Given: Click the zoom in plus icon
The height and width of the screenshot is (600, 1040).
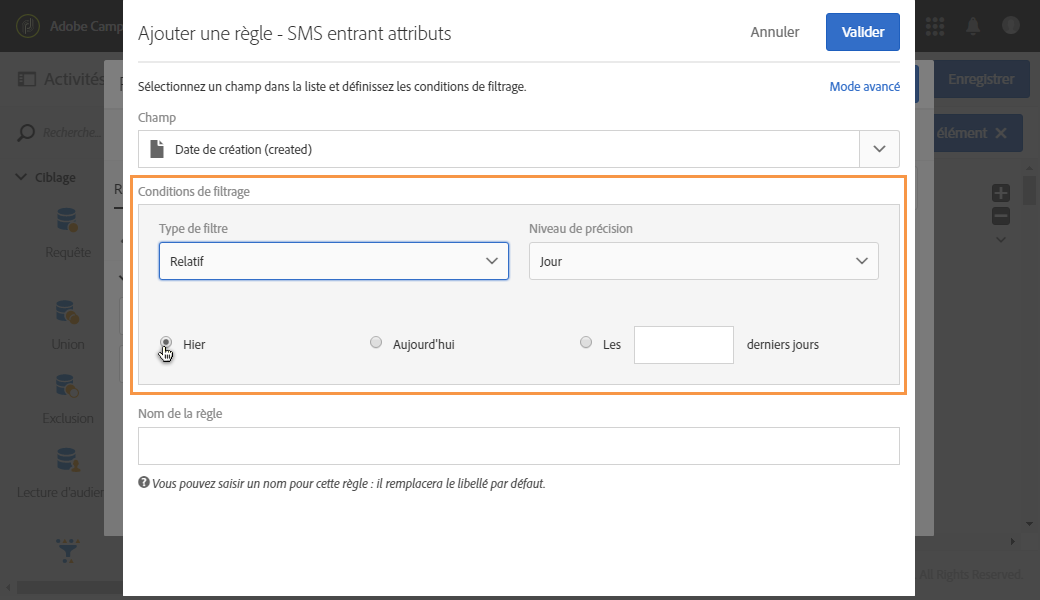Looking at the screenshot, I should [x=1001, y=193].
